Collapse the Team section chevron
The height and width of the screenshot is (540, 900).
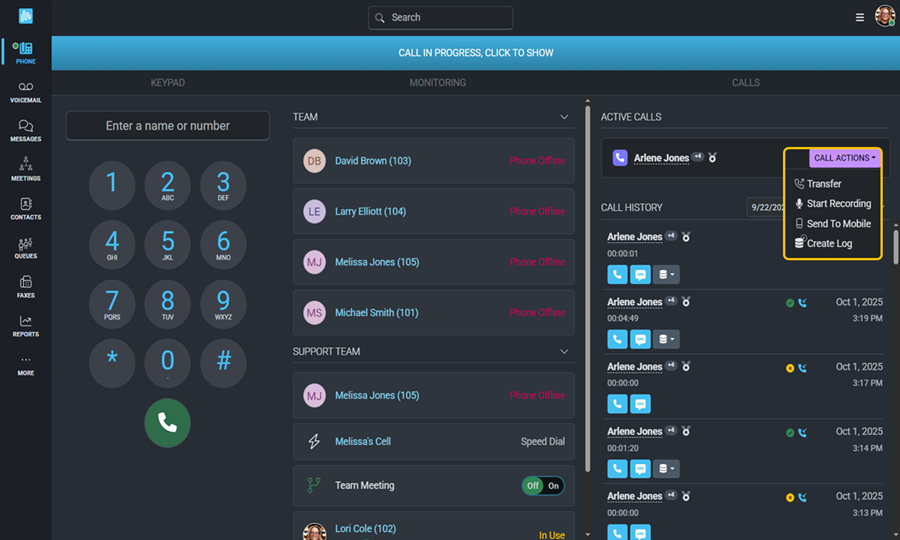coord(564,117)
